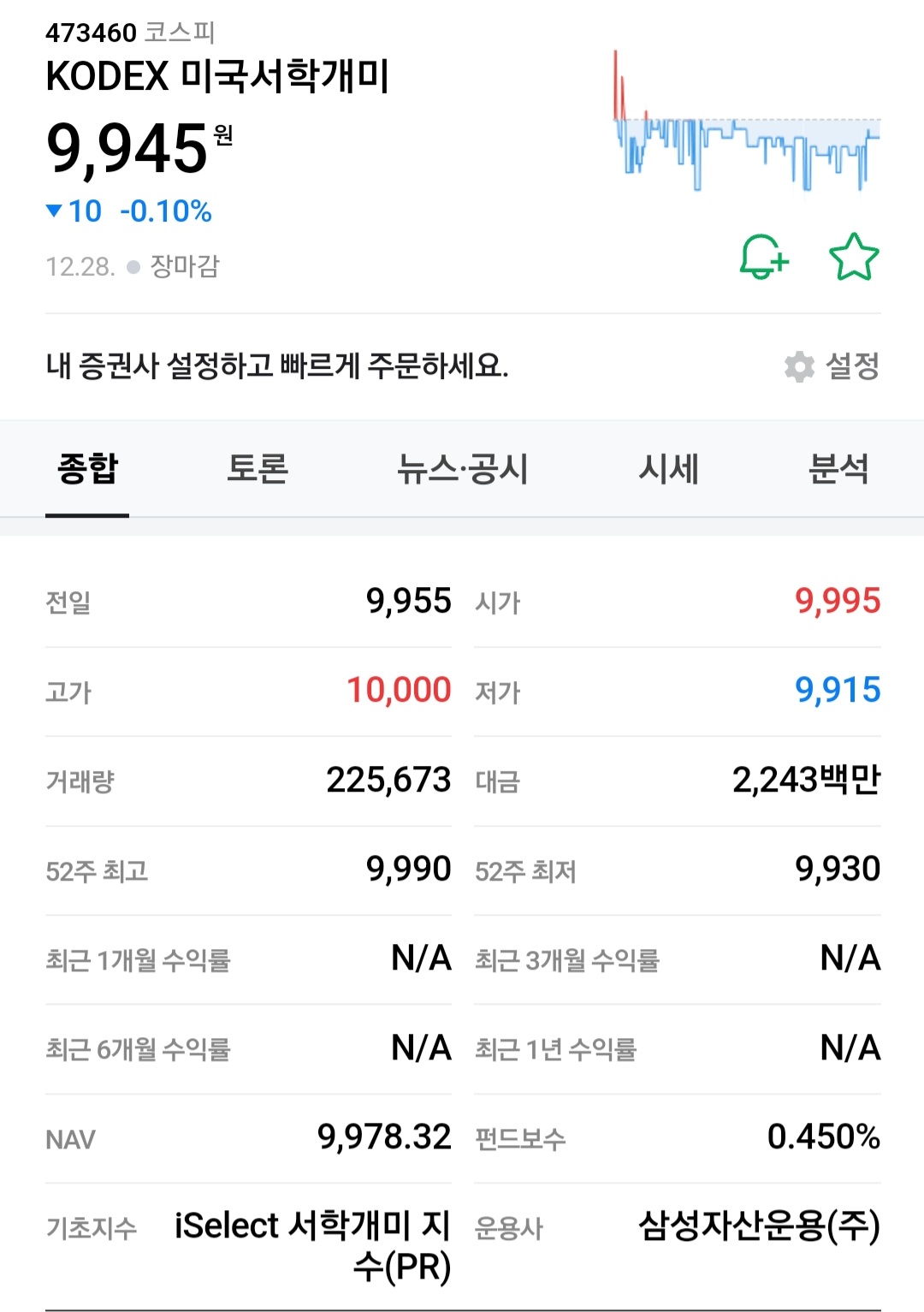Click the iSelect 서학개미 지수(PR) index name

coord(313,1245)
